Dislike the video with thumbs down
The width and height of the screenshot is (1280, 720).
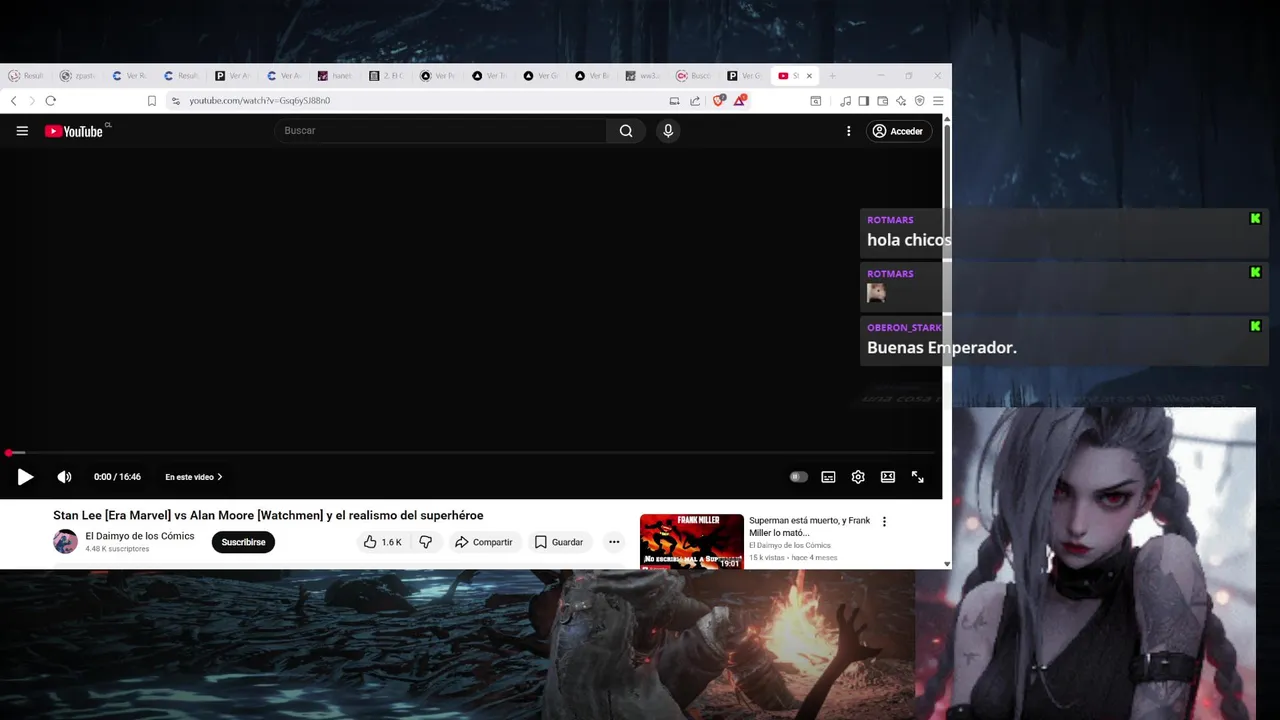(x=426, y=542)
